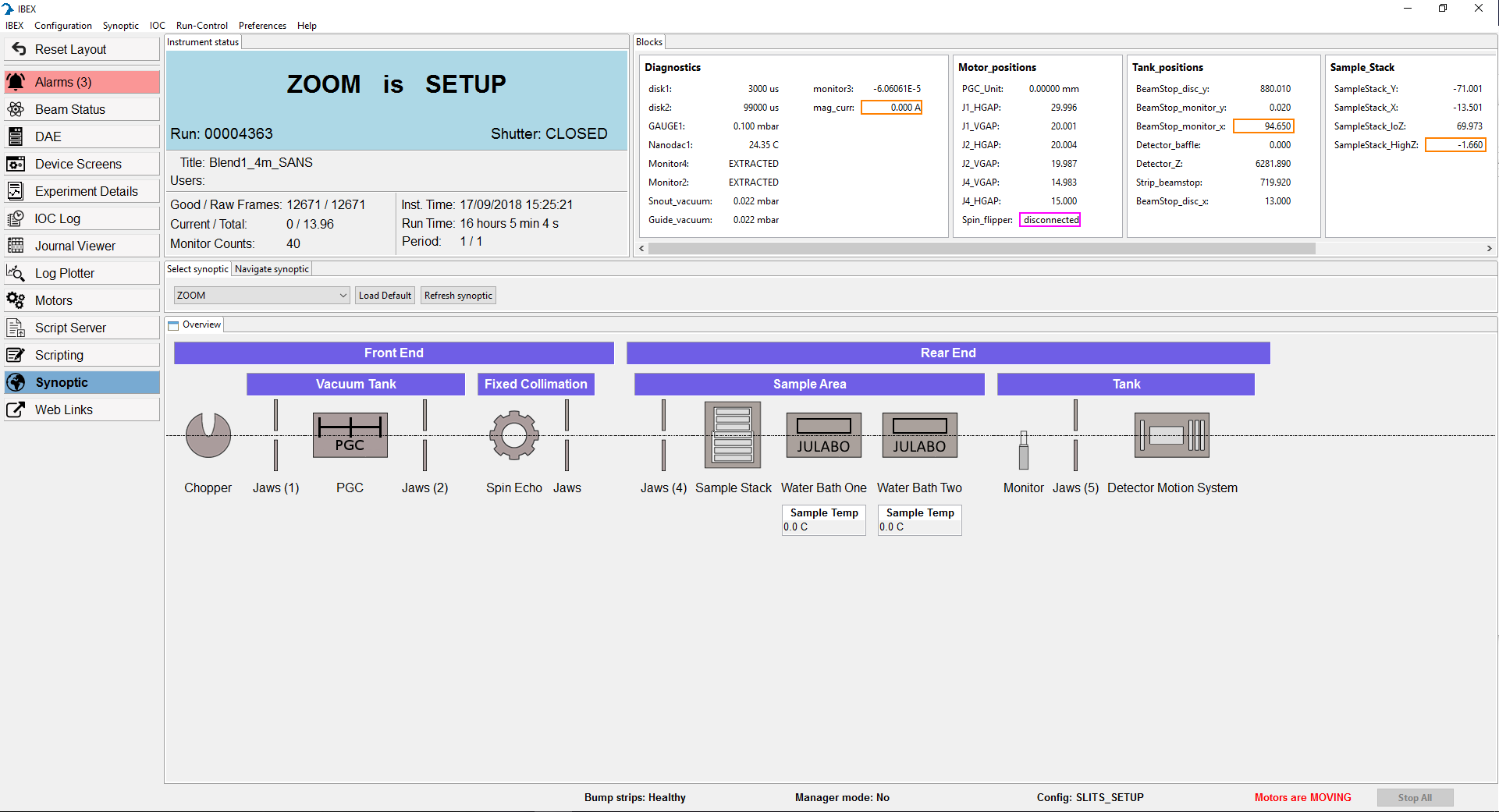Click the Blocks scroll right arrow
This screenshot has width=1499, height=812.
1489,249
